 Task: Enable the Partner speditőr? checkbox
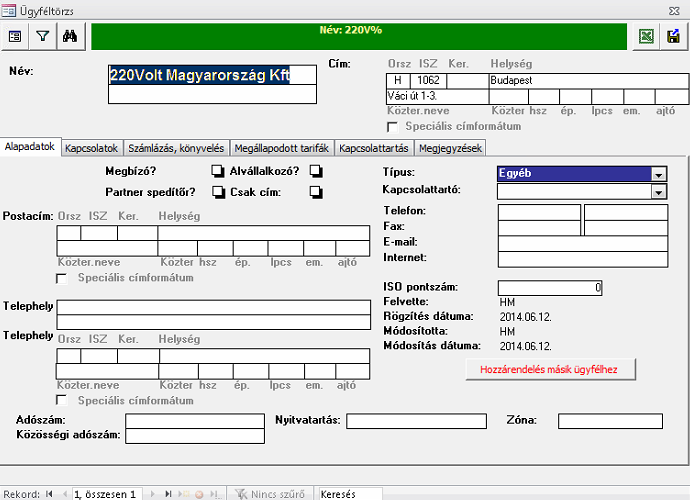click(x=219, y=192)
